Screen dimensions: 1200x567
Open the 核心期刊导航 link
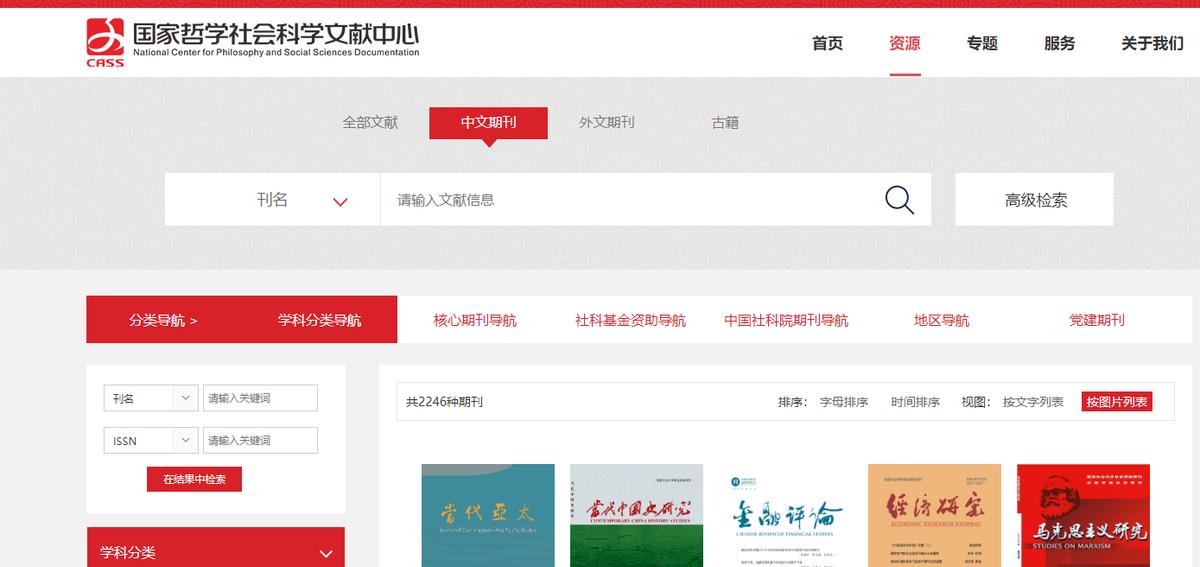point(475,320)
